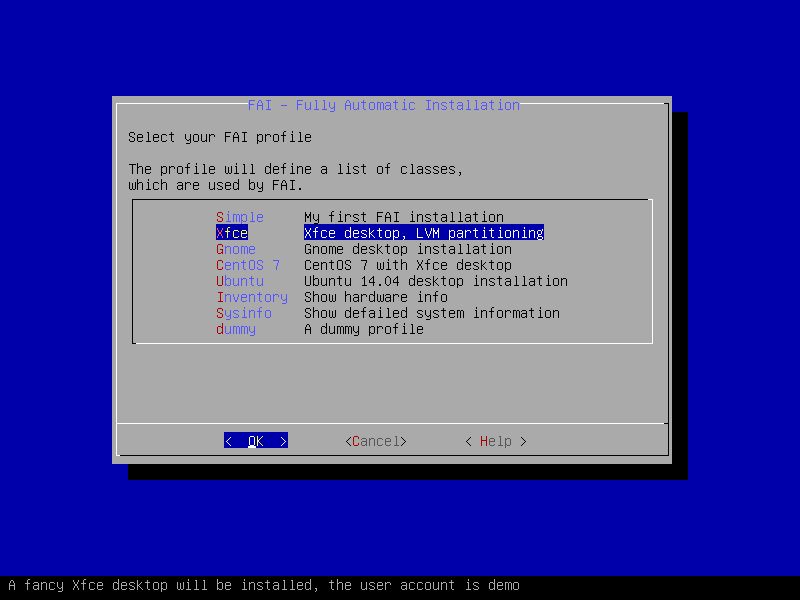
Task: Open the Help button
Action: tap(496, 441)
